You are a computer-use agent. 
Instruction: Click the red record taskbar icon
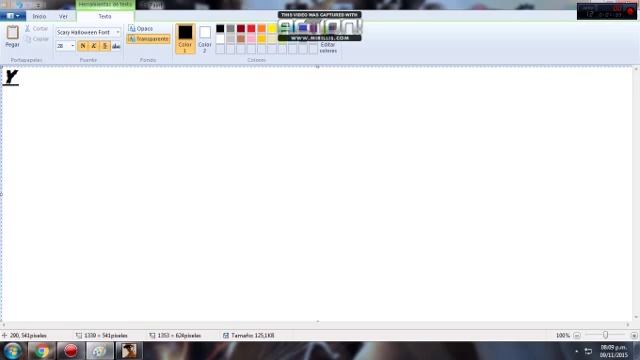coord(71,351)
